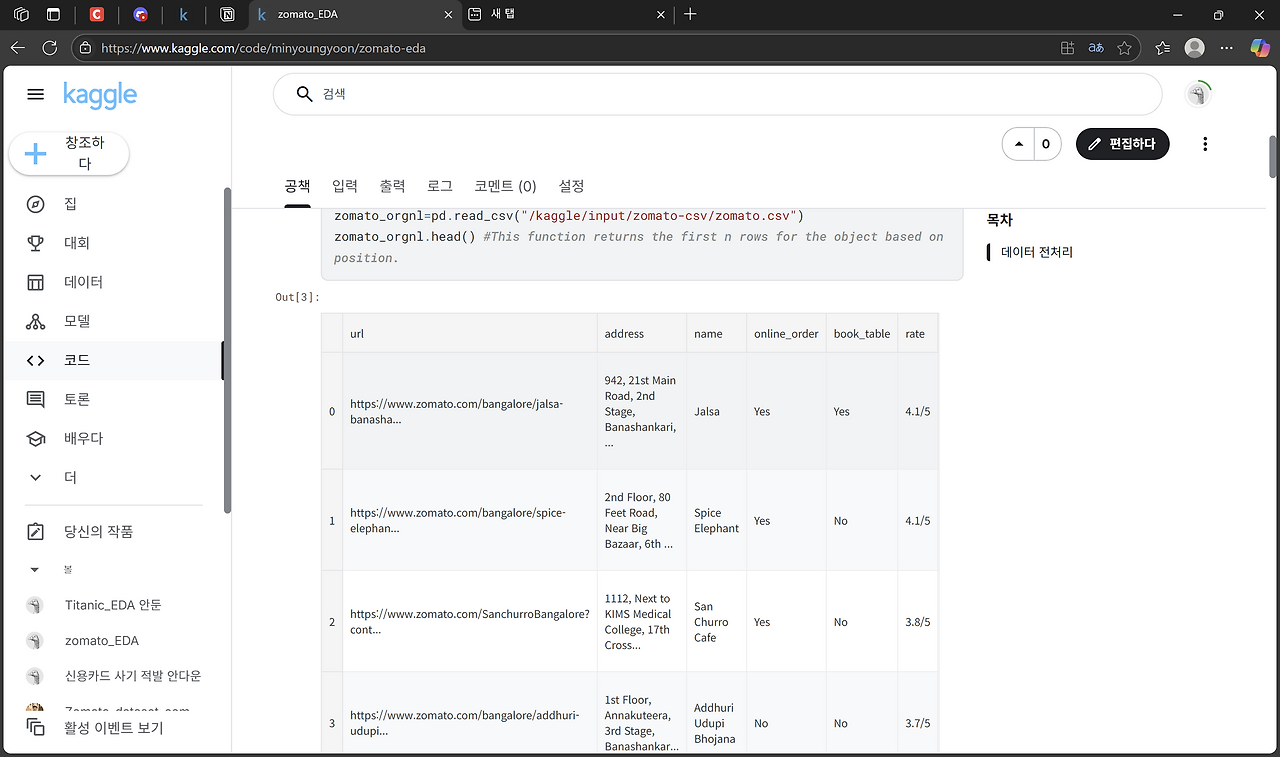
Task: Click the url column header
Action: click(x=469, y=333)
